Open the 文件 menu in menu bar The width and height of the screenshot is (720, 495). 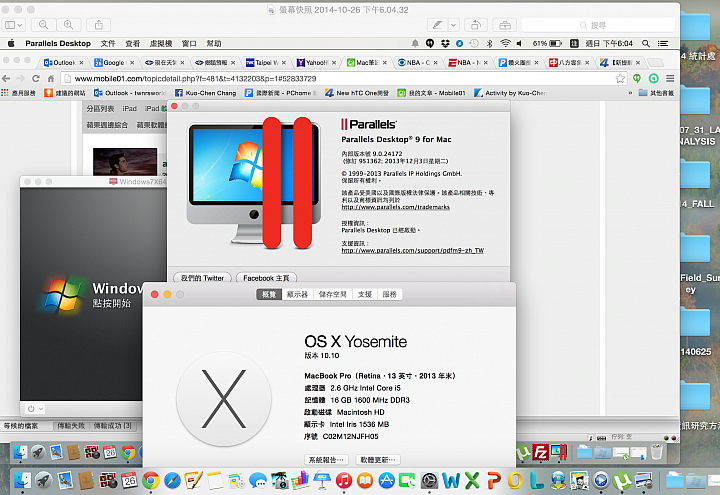click(x=108, y=43)
